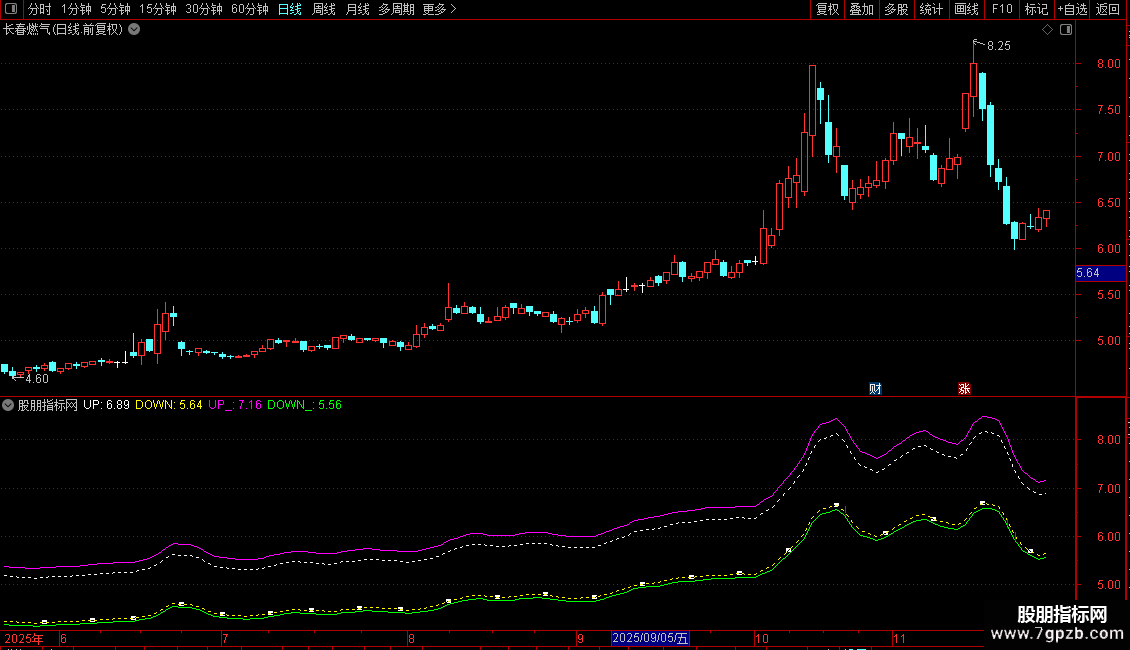Switch to 月线 monthly chart
Screen dimensions: 1130x650
[x=357, y=9]
